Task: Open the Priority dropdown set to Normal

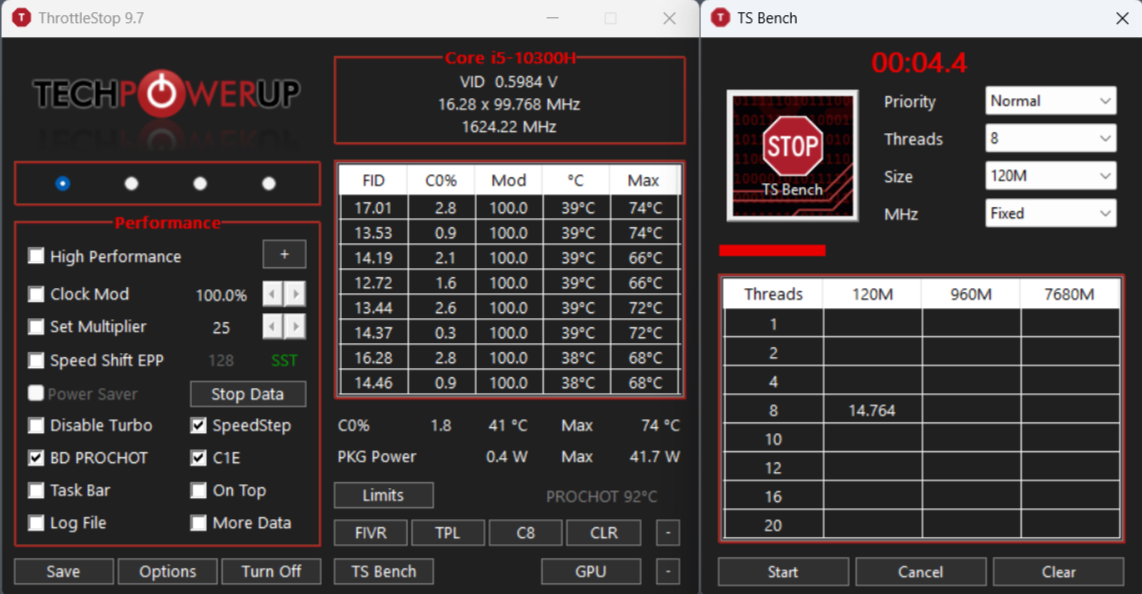Action: [x=1050, y=100]
